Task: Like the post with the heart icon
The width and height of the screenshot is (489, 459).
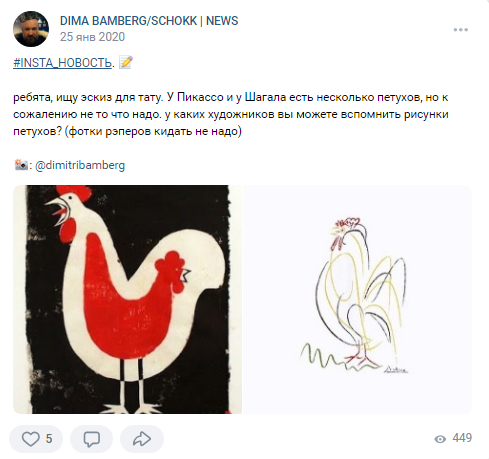Action: pos(36,439)
